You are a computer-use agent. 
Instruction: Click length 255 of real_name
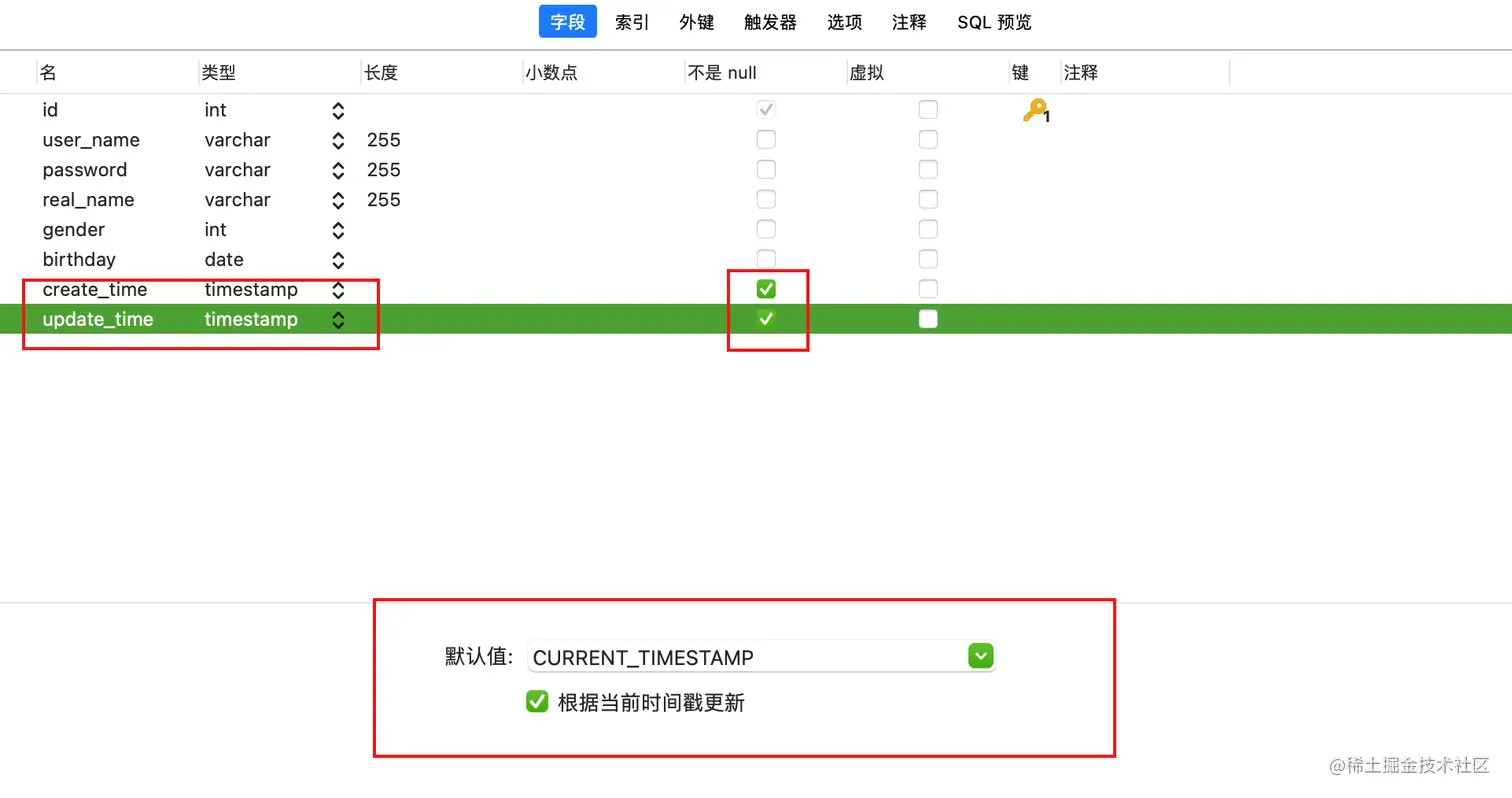(384, 200)
